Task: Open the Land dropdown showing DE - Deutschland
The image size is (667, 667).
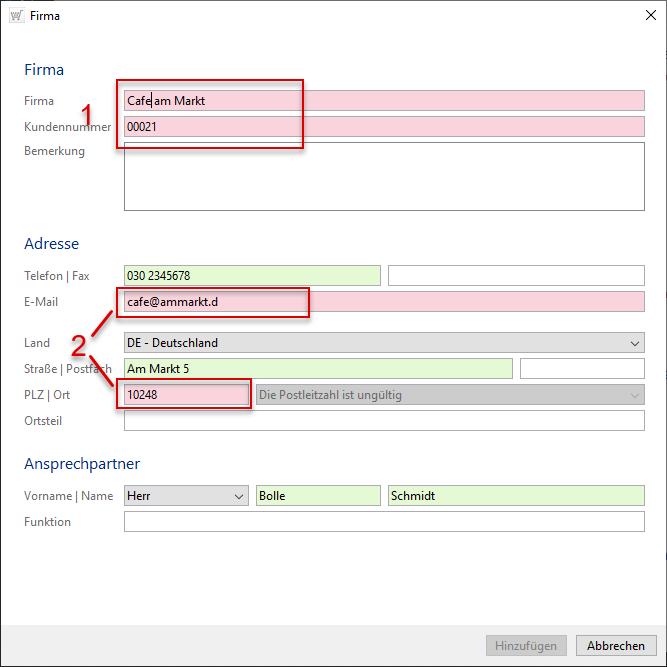Action: click(384, 343)
